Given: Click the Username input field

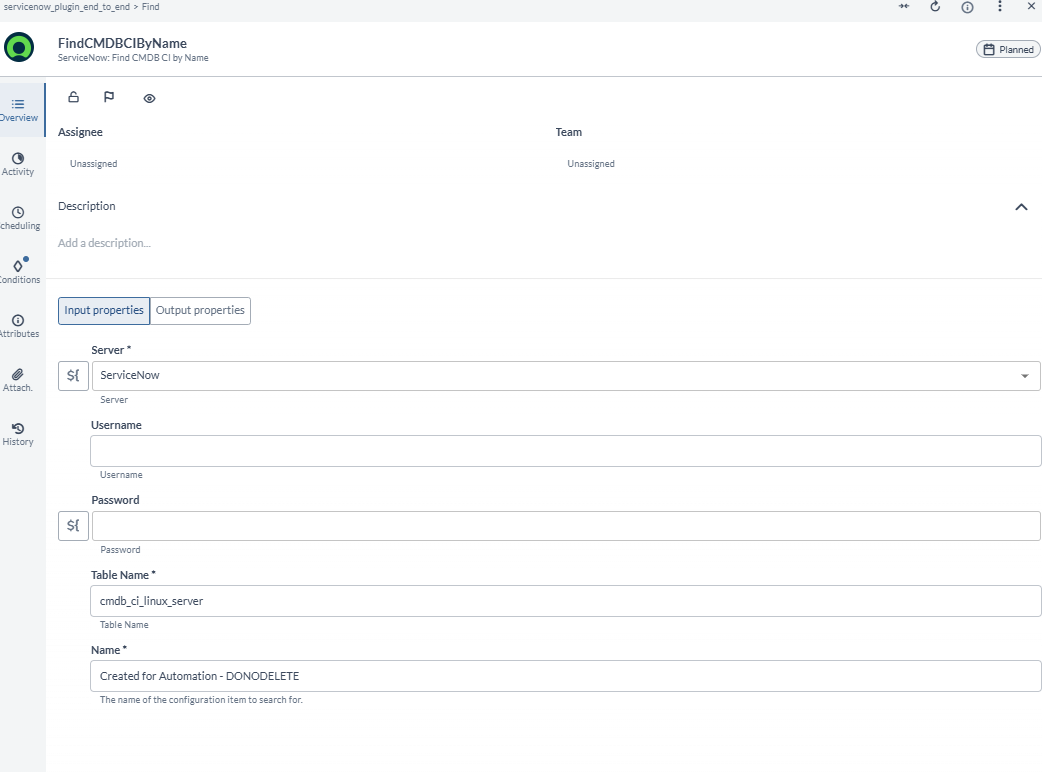Looking at the screenshot, I should (565, 450).
